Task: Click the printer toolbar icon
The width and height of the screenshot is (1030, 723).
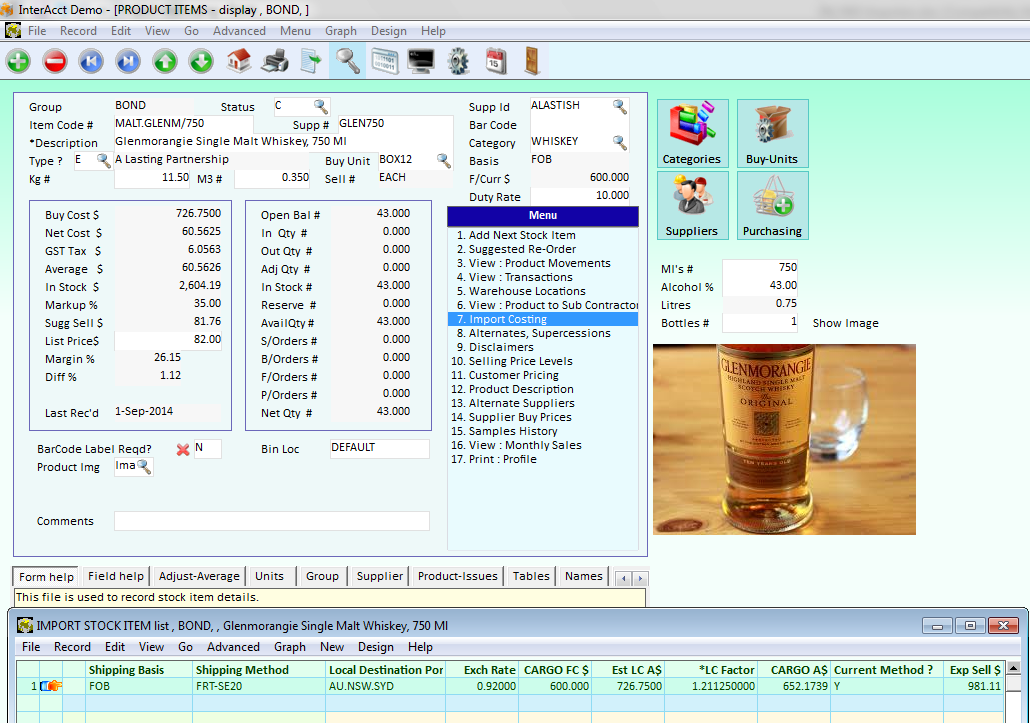Action: pyautogui.click(x=275, y=61)
